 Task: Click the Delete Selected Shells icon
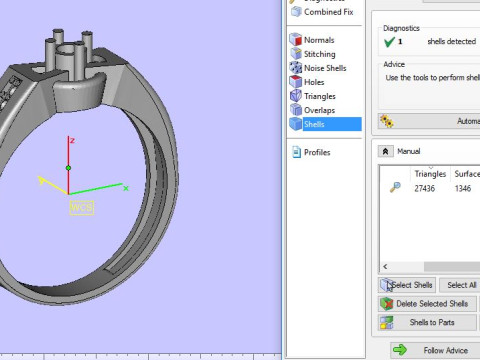(x=387, y=304)
